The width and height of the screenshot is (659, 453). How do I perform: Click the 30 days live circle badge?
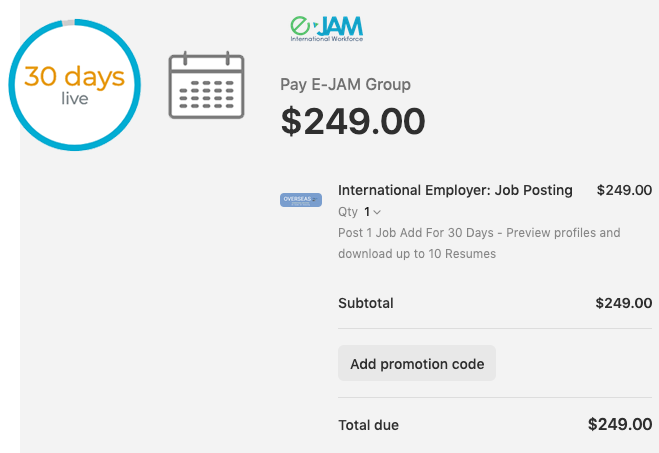[x=74, y=84]
